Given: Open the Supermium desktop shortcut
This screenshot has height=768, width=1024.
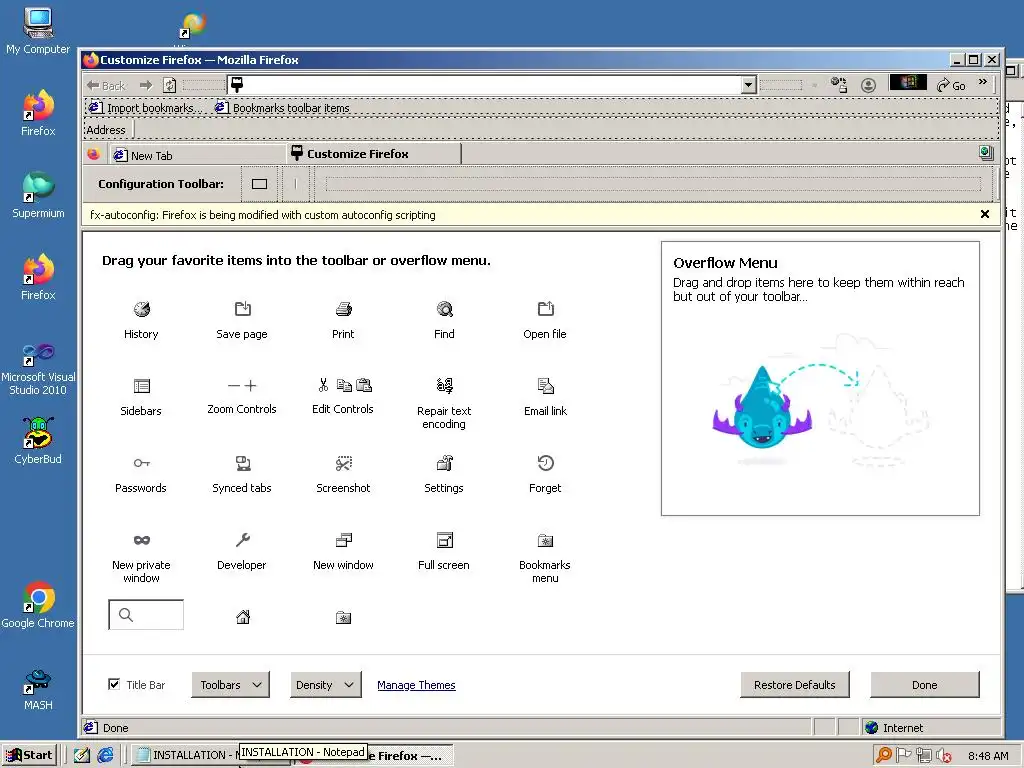Looking at the screenshot, I should pos(39,195).
